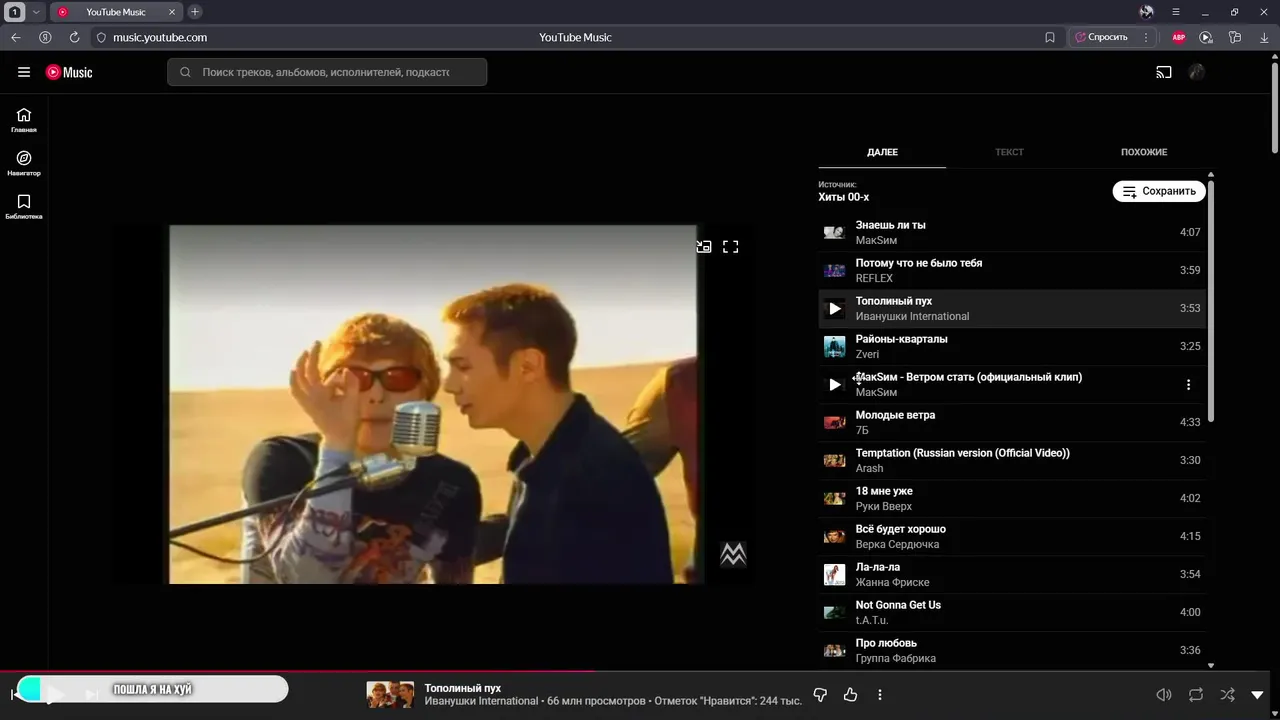Select the Ла-ла-ла track

1012,574
